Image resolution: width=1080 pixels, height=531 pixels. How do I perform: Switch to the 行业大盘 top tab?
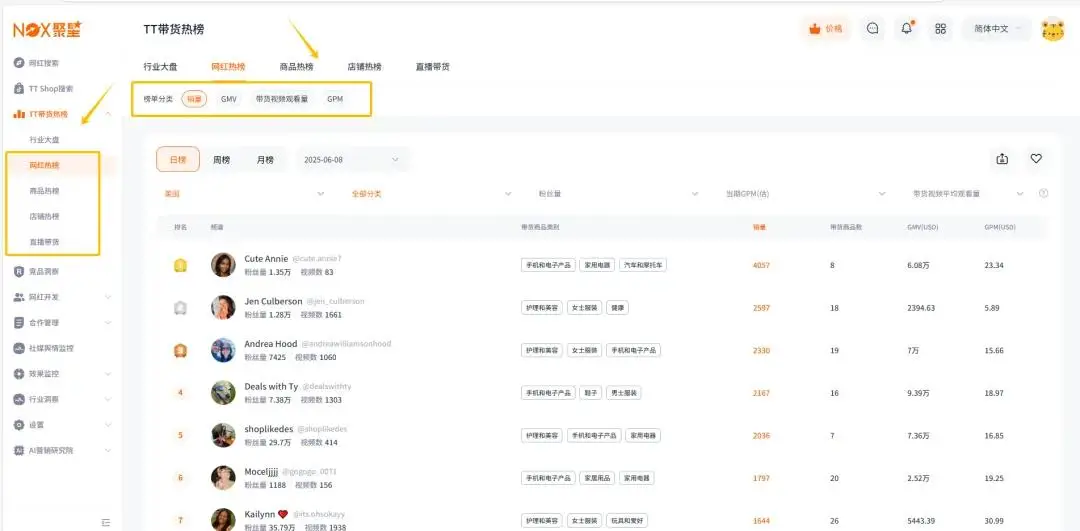click(160, 67)
